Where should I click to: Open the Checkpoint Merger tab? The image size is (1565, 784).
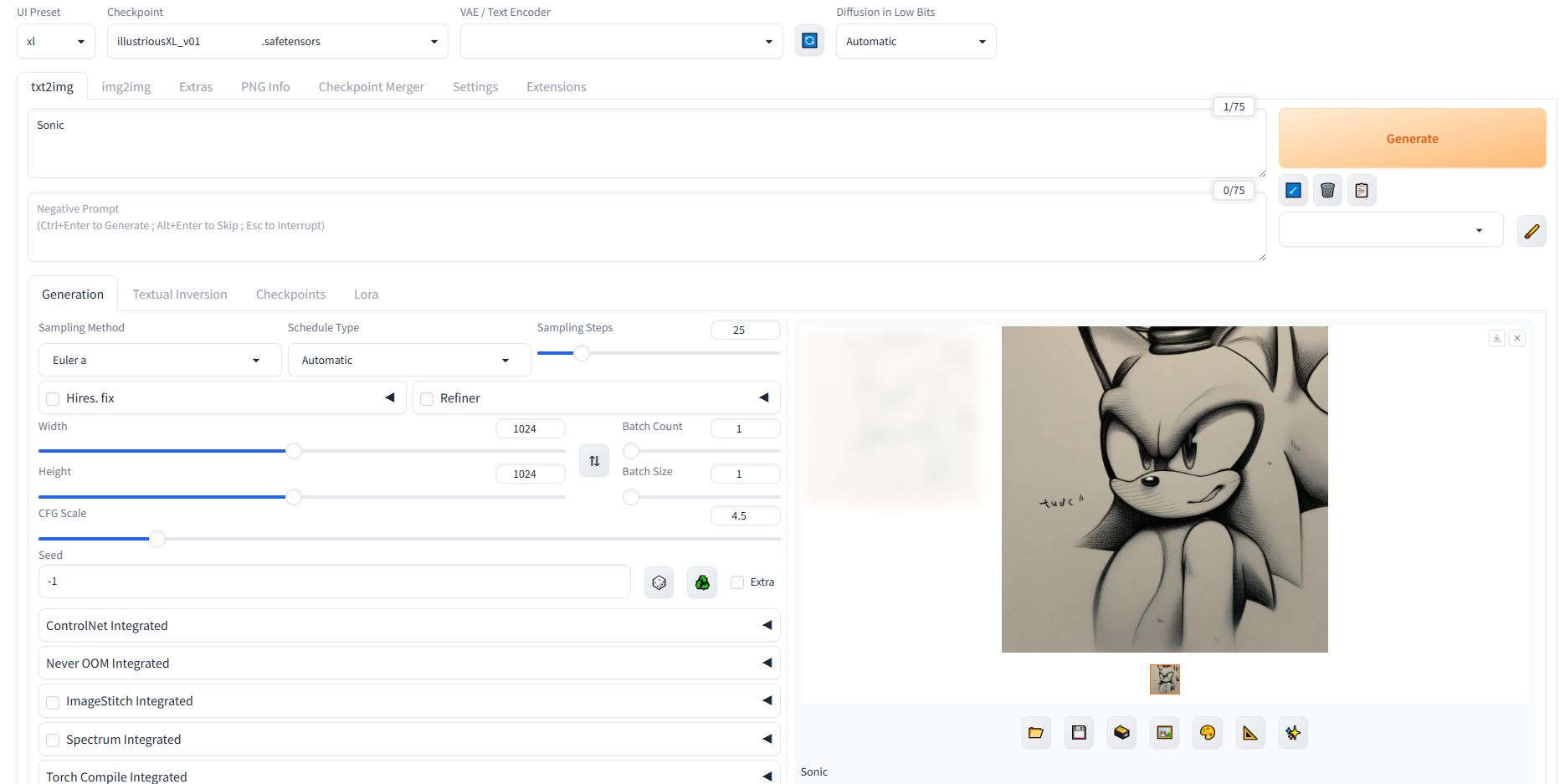point(372,87)
